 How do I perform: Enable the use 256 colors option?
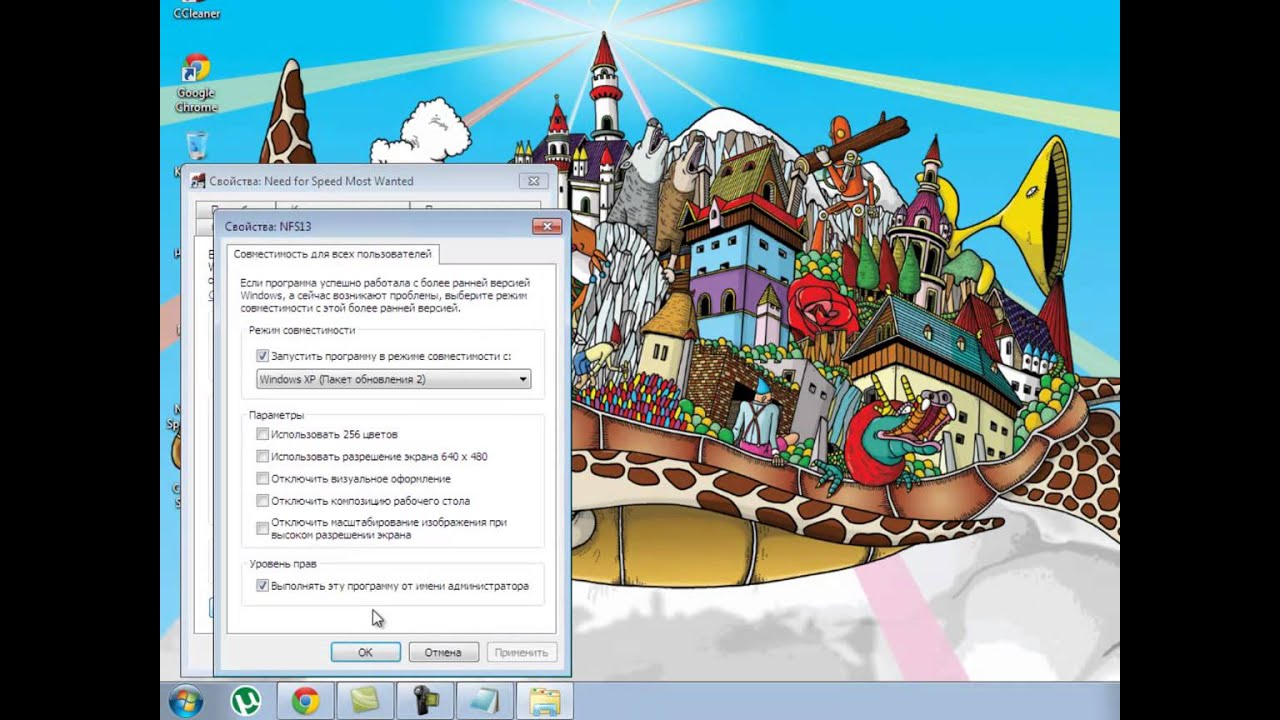pyautogui.click(x=262, y=434)
